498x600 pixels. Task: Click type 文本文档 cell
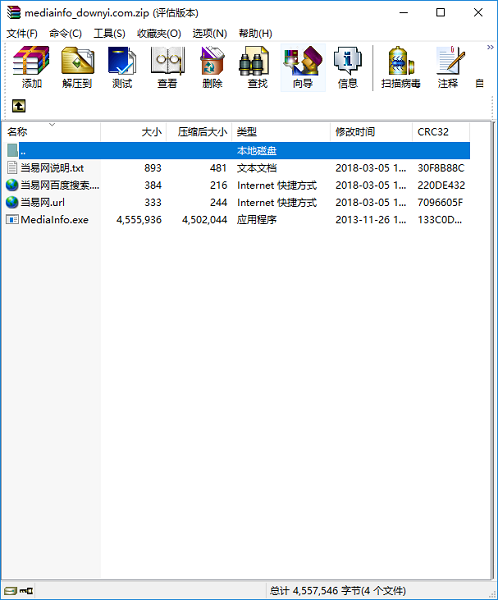pos(256,168)
